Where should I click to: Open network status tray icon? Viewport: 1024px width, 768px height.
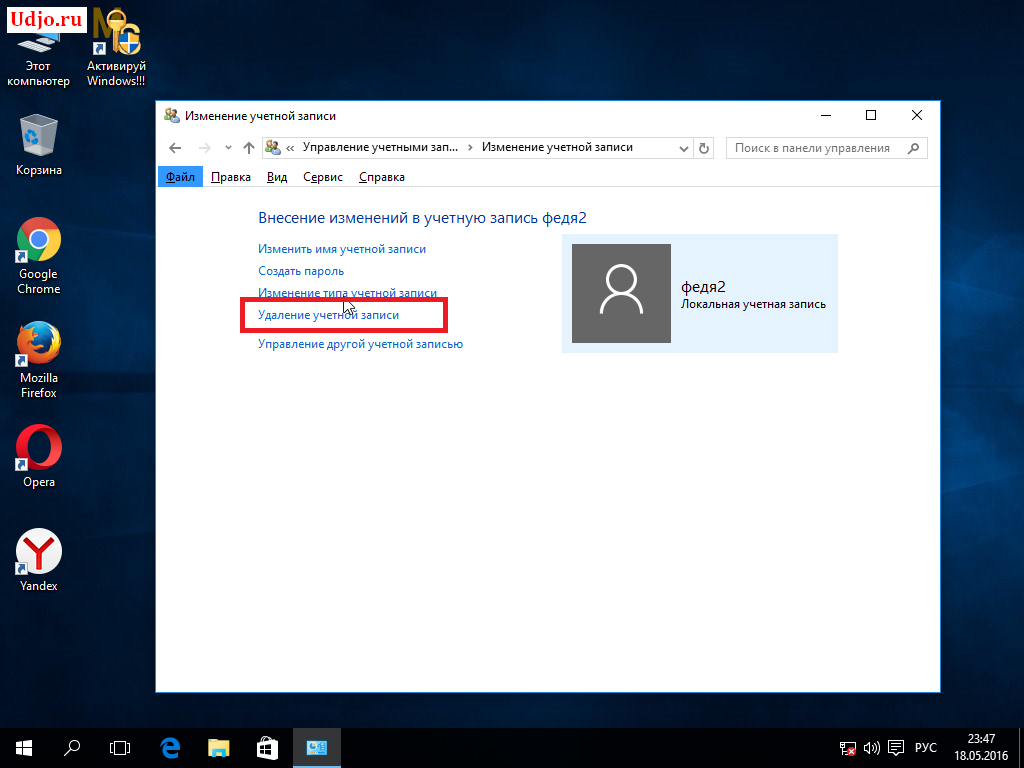848,748
